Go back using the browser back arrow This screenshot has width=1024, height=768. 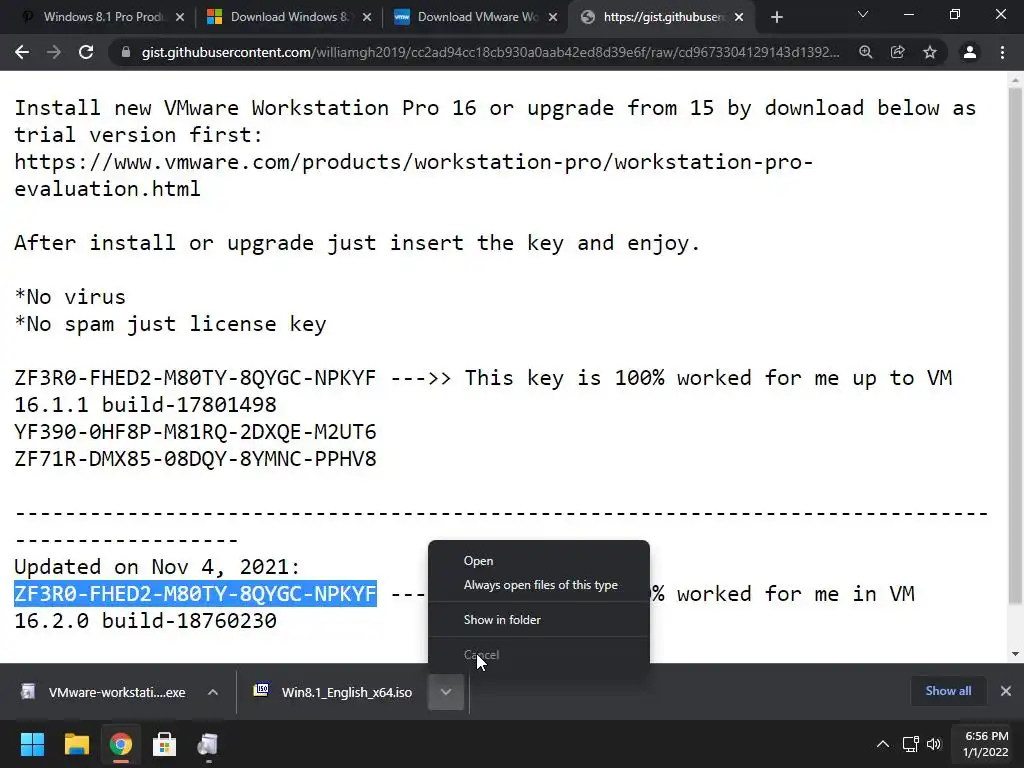coord(22,52)
